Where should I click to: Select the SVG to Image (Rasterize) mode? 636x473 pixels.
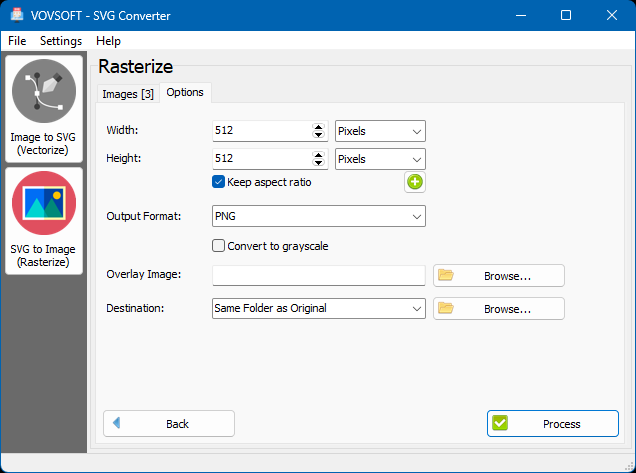tap(44, 221)
